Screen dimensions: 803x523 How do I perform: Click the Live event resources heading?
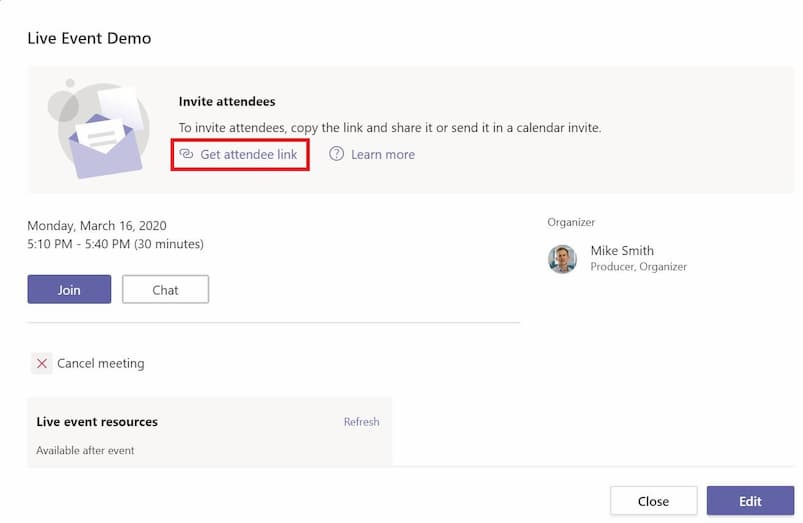tap(97, 422)
